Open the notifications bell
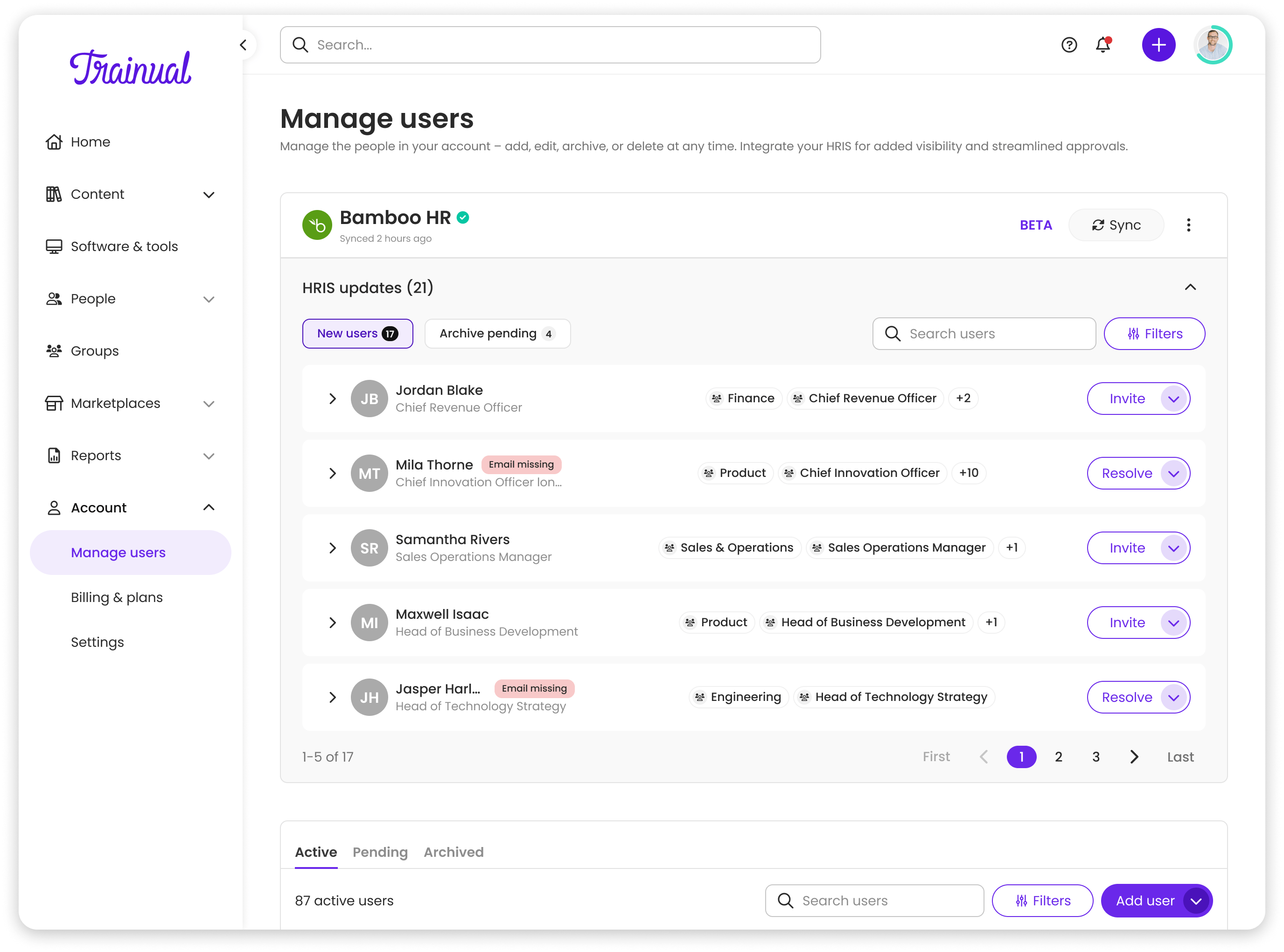The image size is (1284, 952). (x=1103, y=45)
